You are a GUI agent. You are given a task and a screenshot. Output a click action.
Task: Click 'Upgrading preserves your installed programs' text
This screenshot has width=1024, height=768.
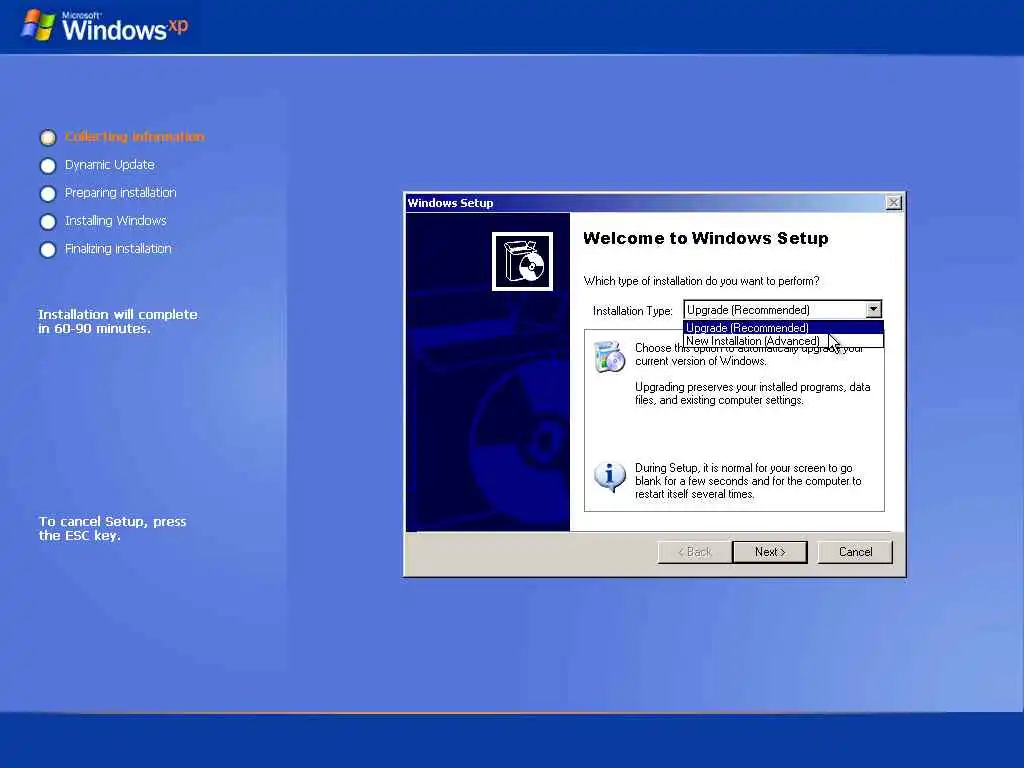click(752, 393)
